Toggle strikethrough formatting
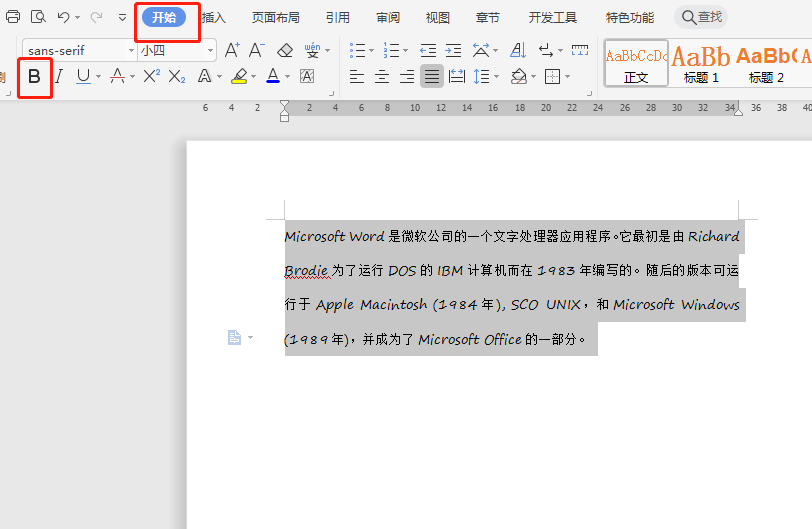This screenshot has height=529, width=812. click(118, 77)
